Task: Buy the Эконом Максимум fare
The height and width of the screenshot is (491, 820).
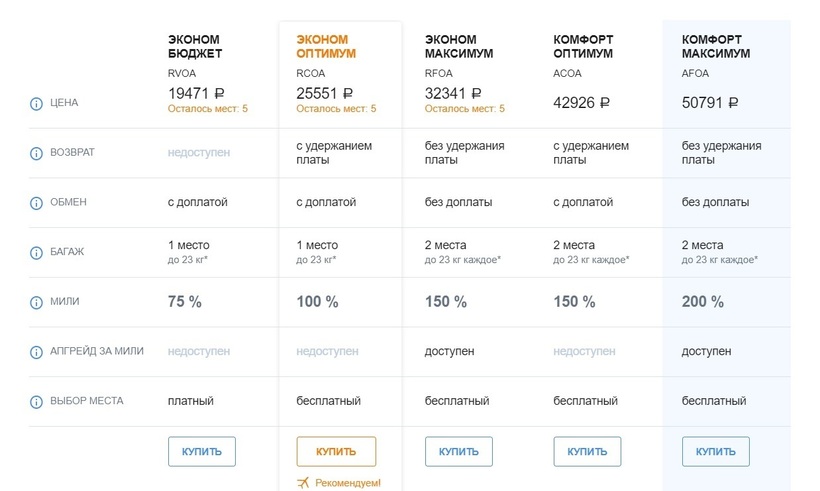Action: tap(459, 451)
